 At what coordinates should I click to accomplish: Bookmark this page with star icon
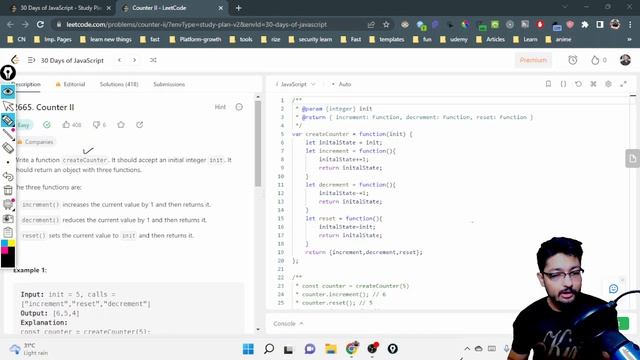point(386,24)
